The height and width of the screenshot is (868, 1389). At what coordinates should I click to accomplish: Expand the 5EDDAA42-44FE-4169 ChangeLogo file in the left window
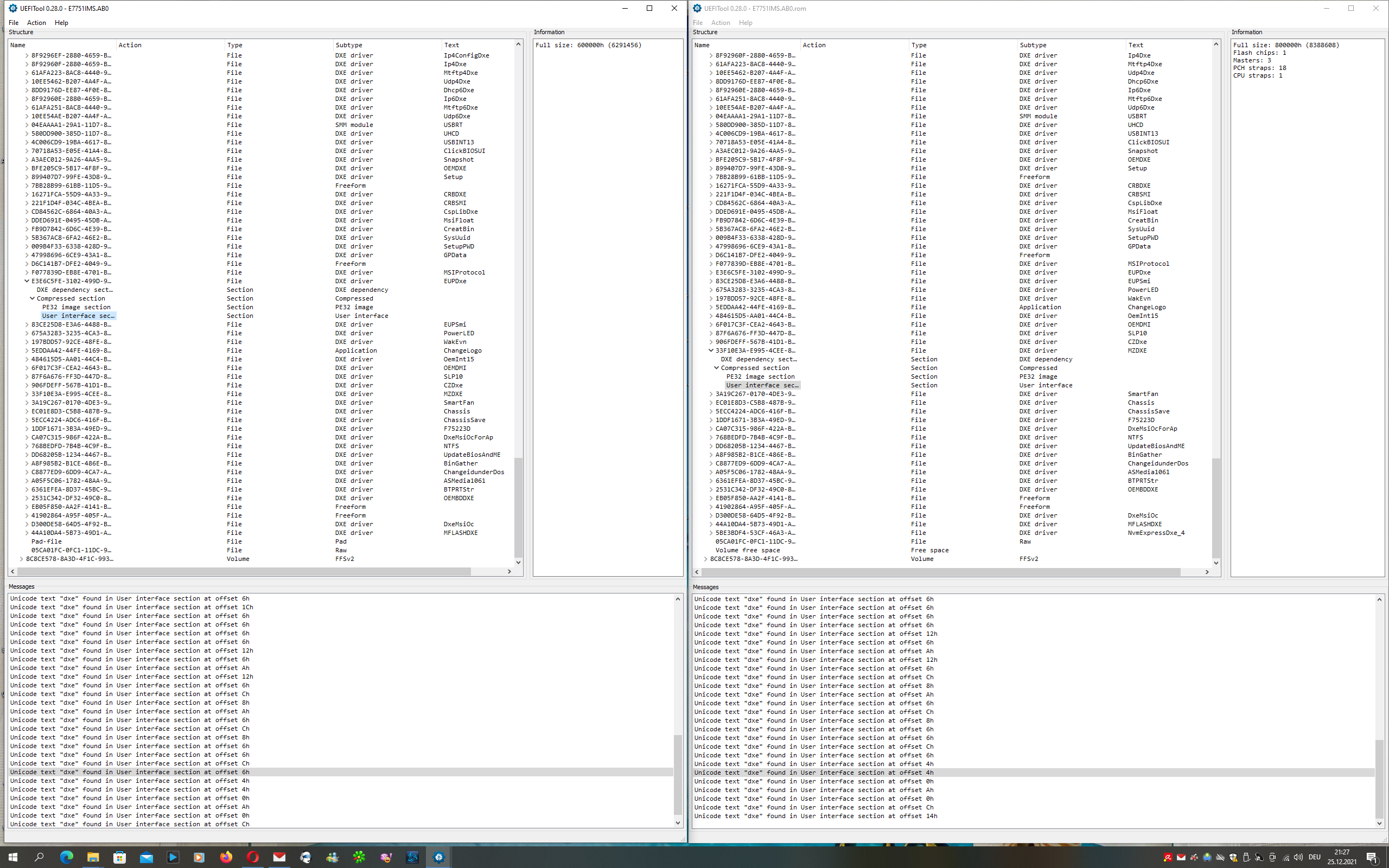tap(27, 351)
